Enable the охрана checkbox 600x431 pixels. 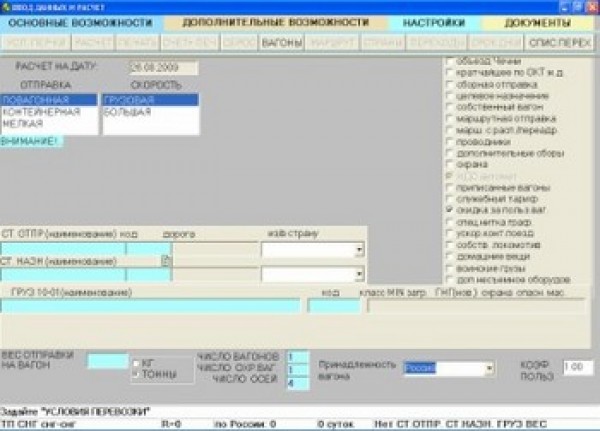[x=450, y=165]
